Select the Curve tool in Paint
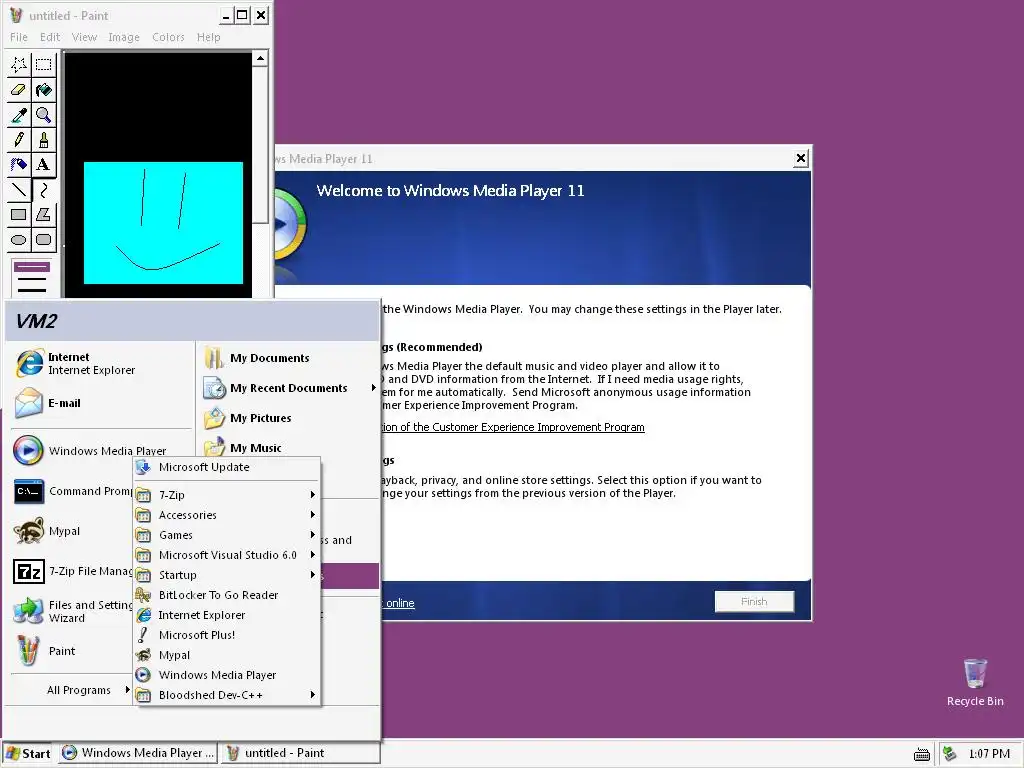The width and height of the screenshot is (1024, 768). pos(44,189)
